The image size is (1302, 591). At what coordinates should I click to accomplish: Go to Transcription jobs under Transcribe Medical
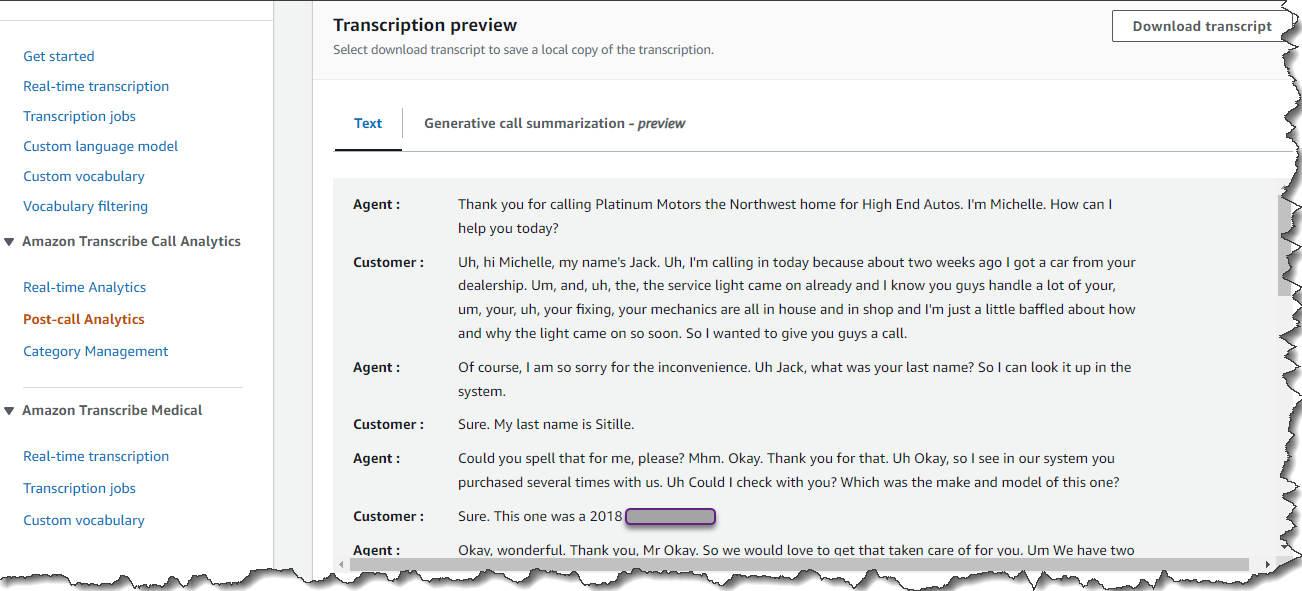79,489
